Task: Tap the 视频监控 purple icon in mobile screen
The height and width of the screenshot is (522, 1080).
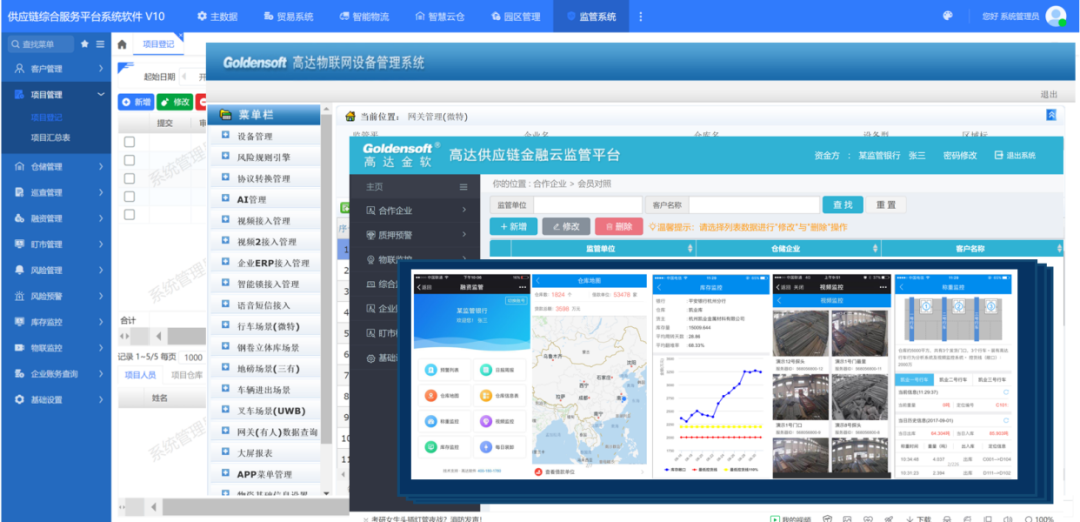Action: (x=486, y=421)
